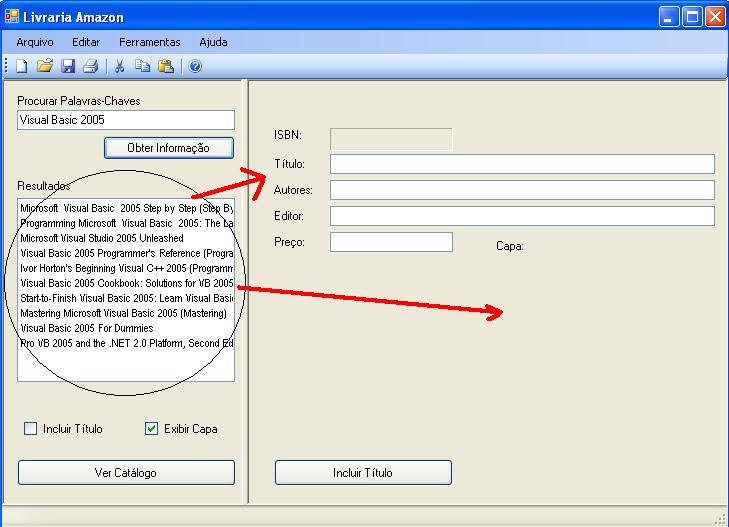Click the Procurar Palavras-Chaves search field
Screen dimensions: 729x527
tap(126, 120)
